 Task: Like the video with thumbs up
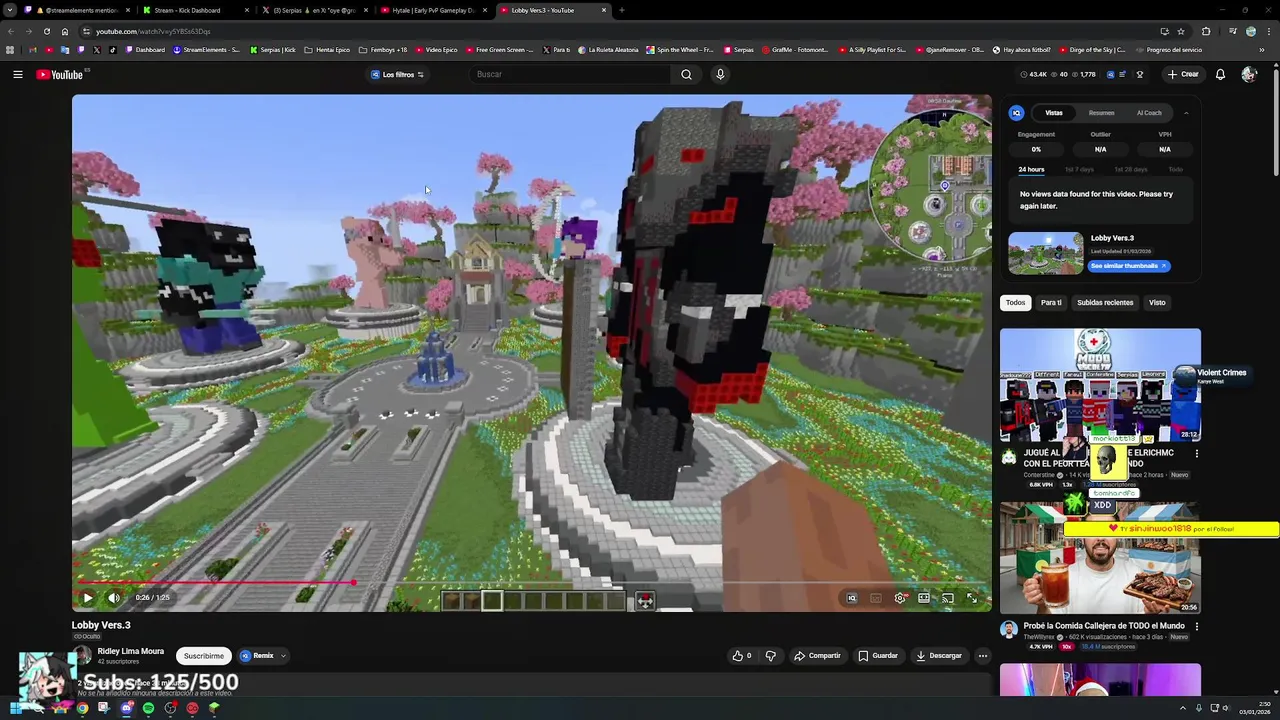[741, 656]
